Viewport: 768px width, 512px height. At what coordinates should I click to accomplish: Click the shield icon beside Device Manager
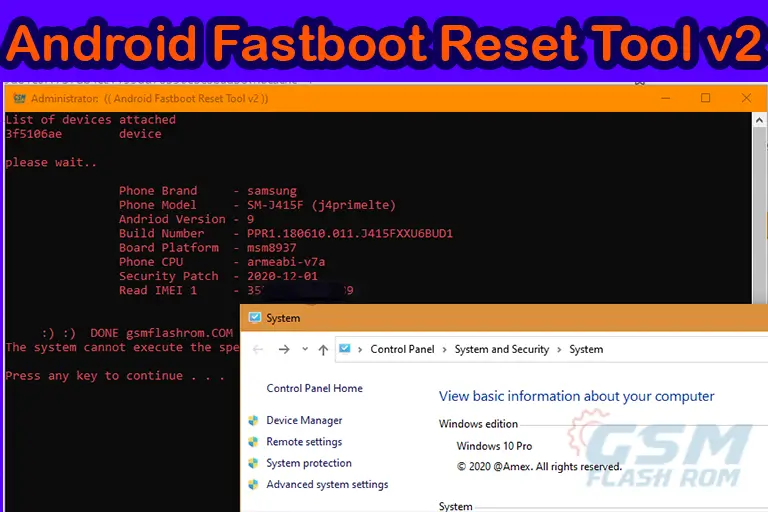coord(253,420)
